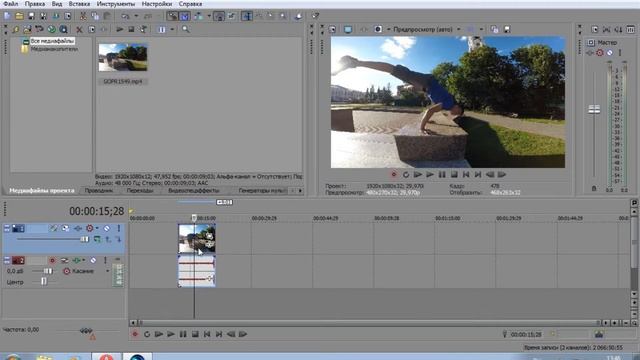
Task: Open the Overlays dropdown arrow in preview
Action: pos(481,29)
